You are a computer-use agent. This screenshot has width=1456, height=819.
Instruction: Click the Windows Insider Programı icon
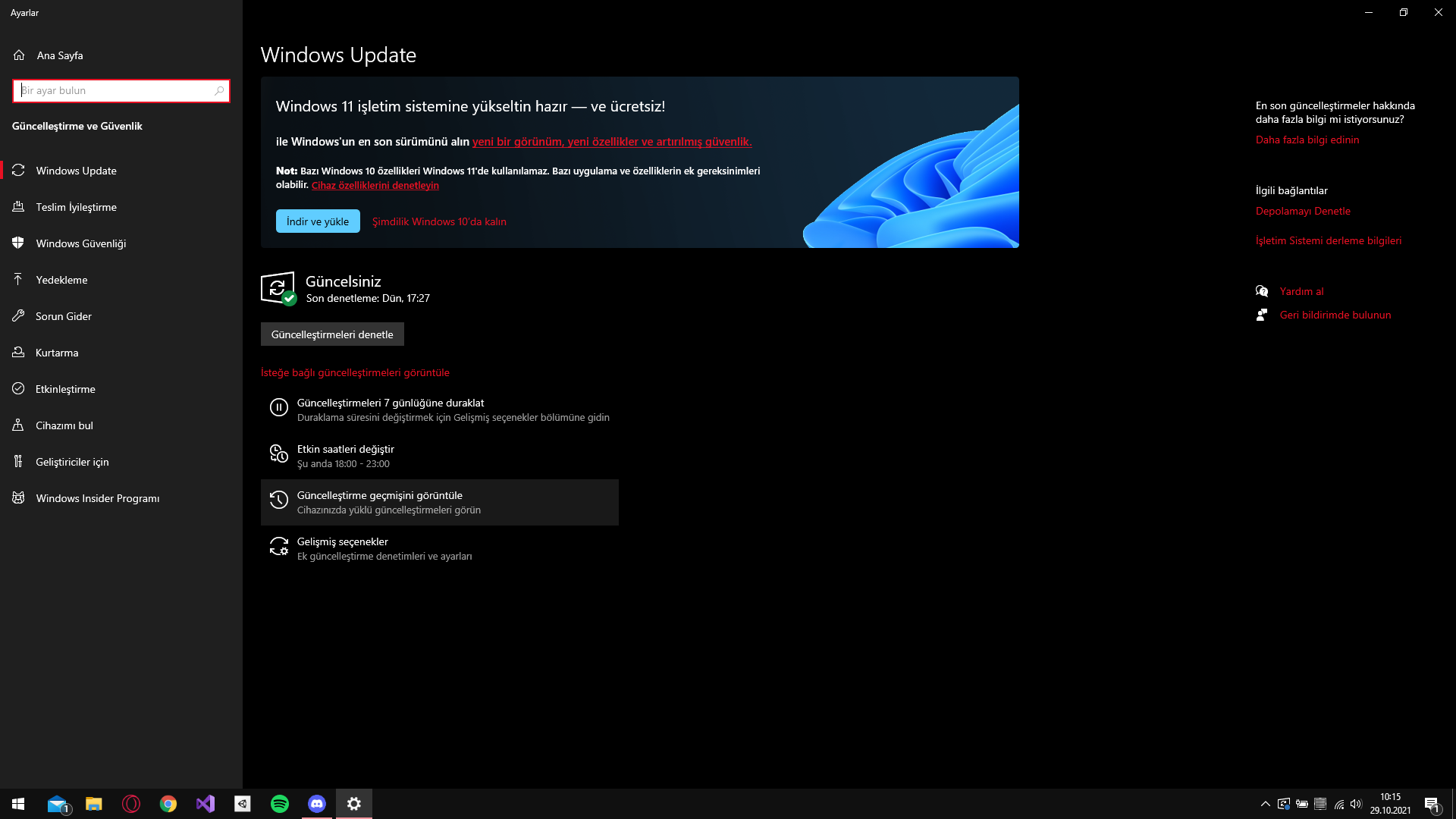pos(19,498)
